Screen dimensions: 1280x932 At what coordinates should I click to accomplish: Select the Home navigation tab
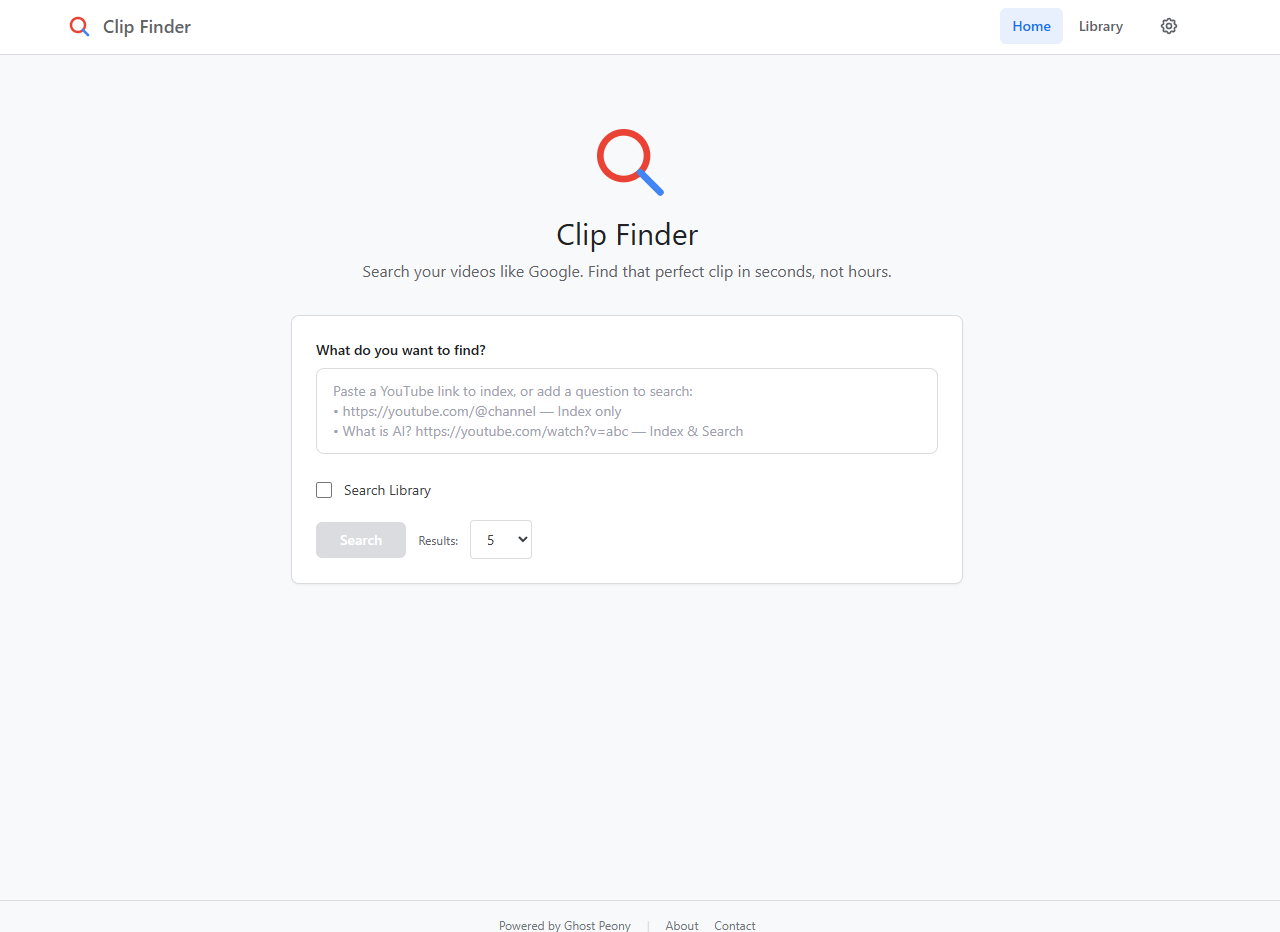[1031, 26]
